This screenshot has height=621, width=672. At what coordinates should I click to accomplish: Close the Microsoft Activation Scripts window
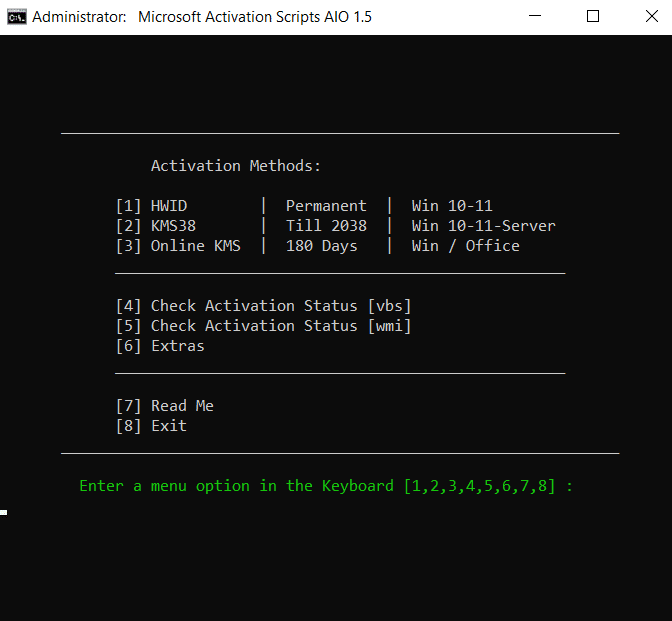pos(640,17)
